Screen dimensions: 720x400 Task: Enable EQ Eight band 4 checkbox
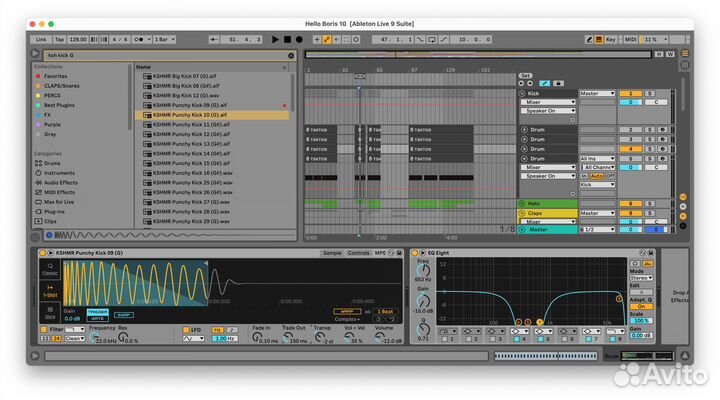pyautogui.click(x=517, y=339)
